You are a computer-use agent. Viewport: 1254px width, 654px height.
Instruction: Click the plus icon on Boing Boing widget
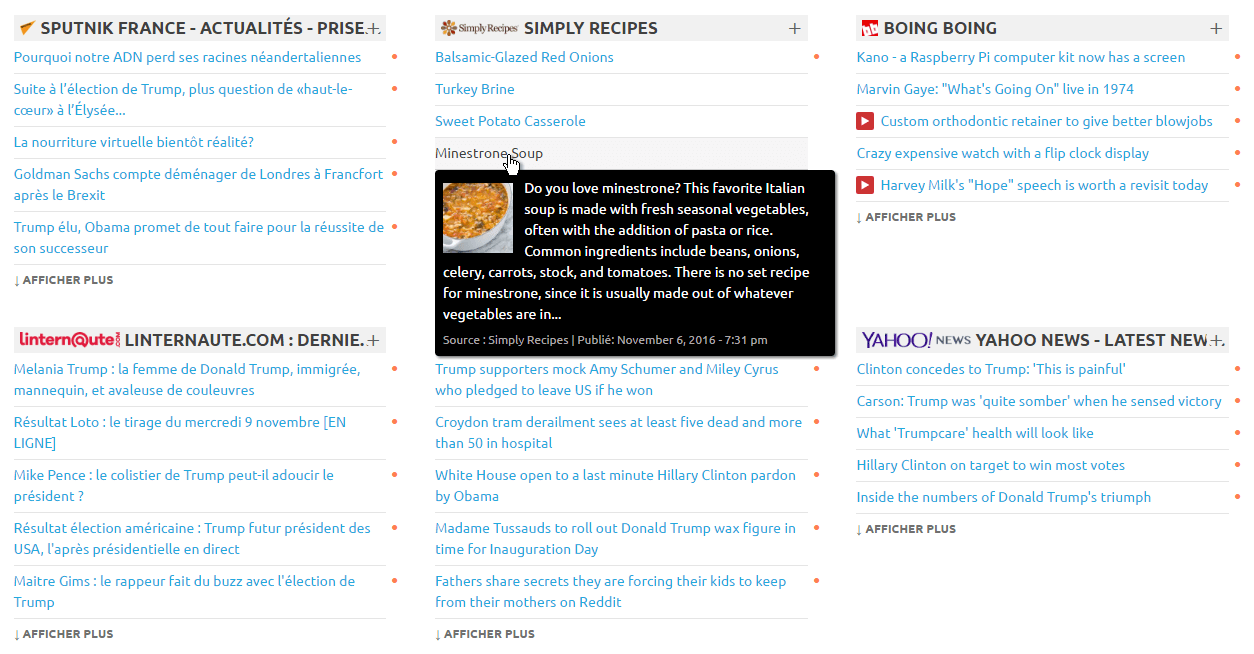(x=1216, y=28)
